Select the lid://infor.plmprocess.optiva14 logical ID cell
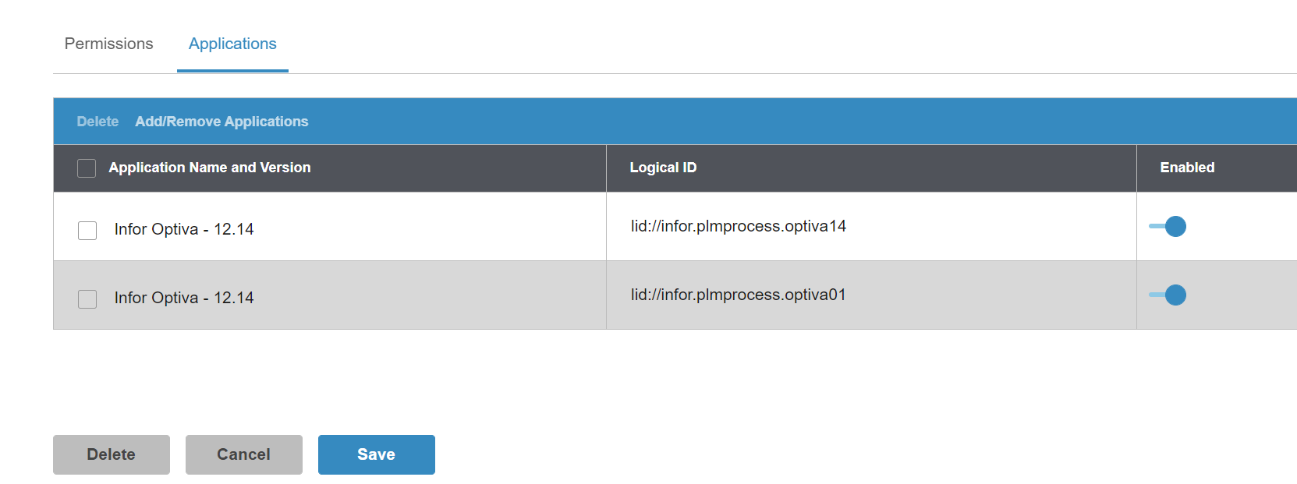Screen dimensions: 1297x484 pyautogui.click(x=738, y=226)
